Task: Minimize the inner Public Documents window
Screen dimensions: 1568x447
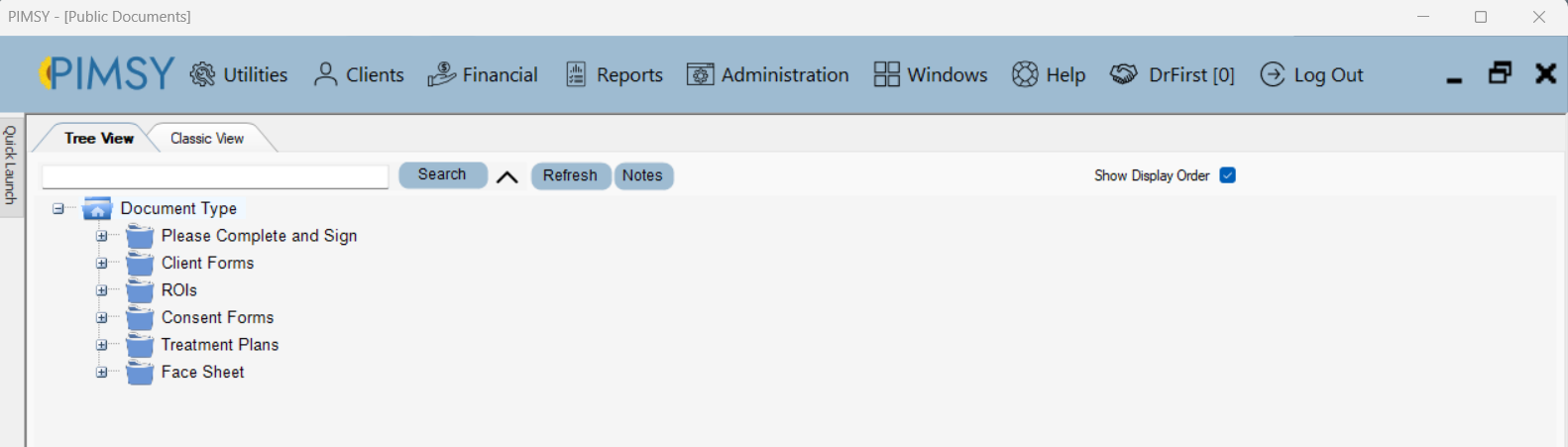Action: click(x=1454, y=79)
